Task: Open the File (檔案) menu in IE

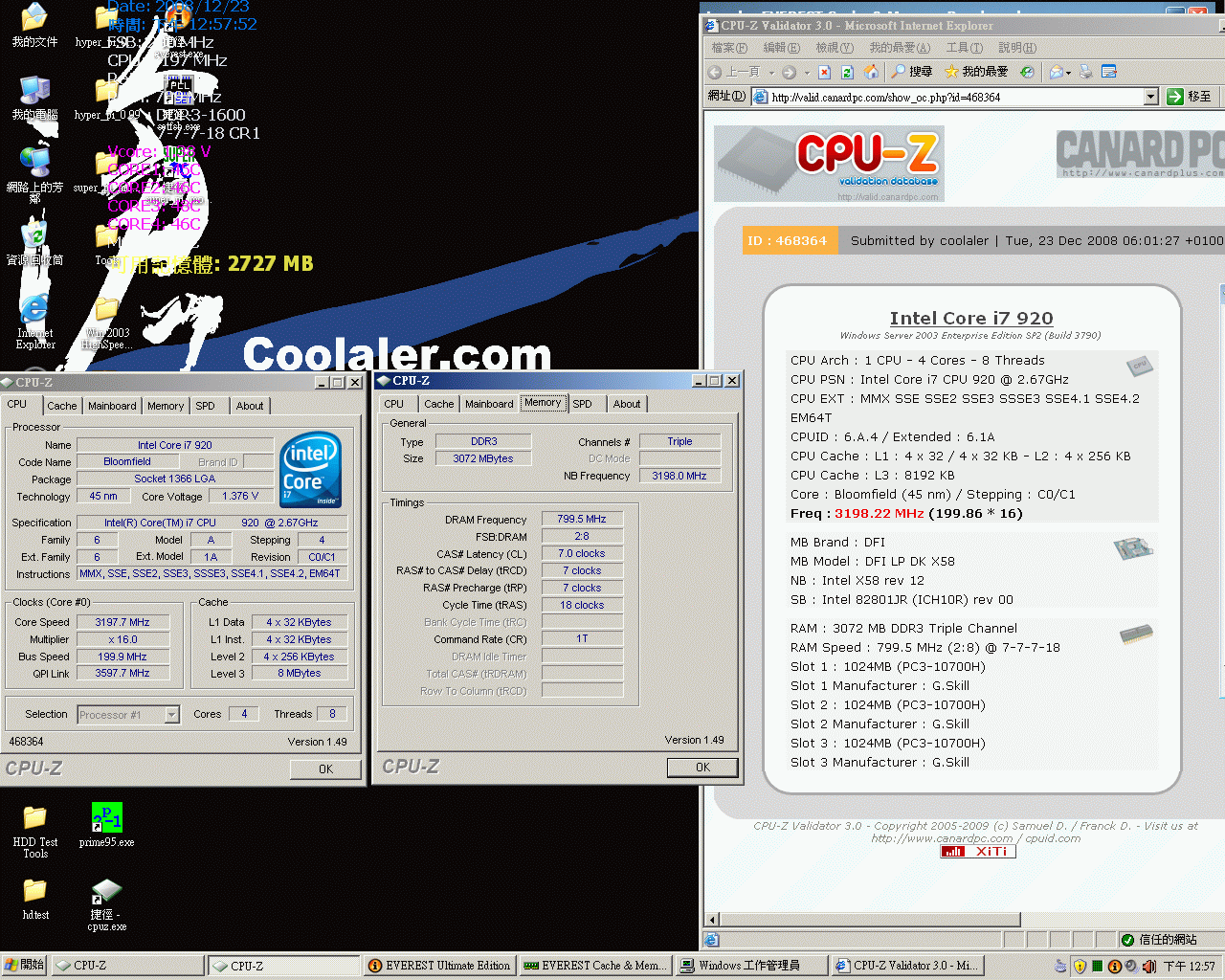Action: click(x=729, y=48)
